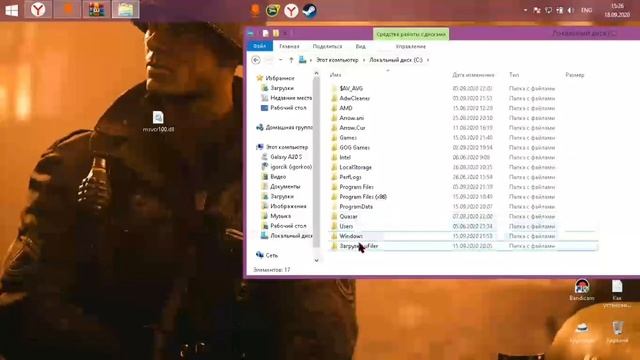Open the taskbar clock and date

click(617, 10)
